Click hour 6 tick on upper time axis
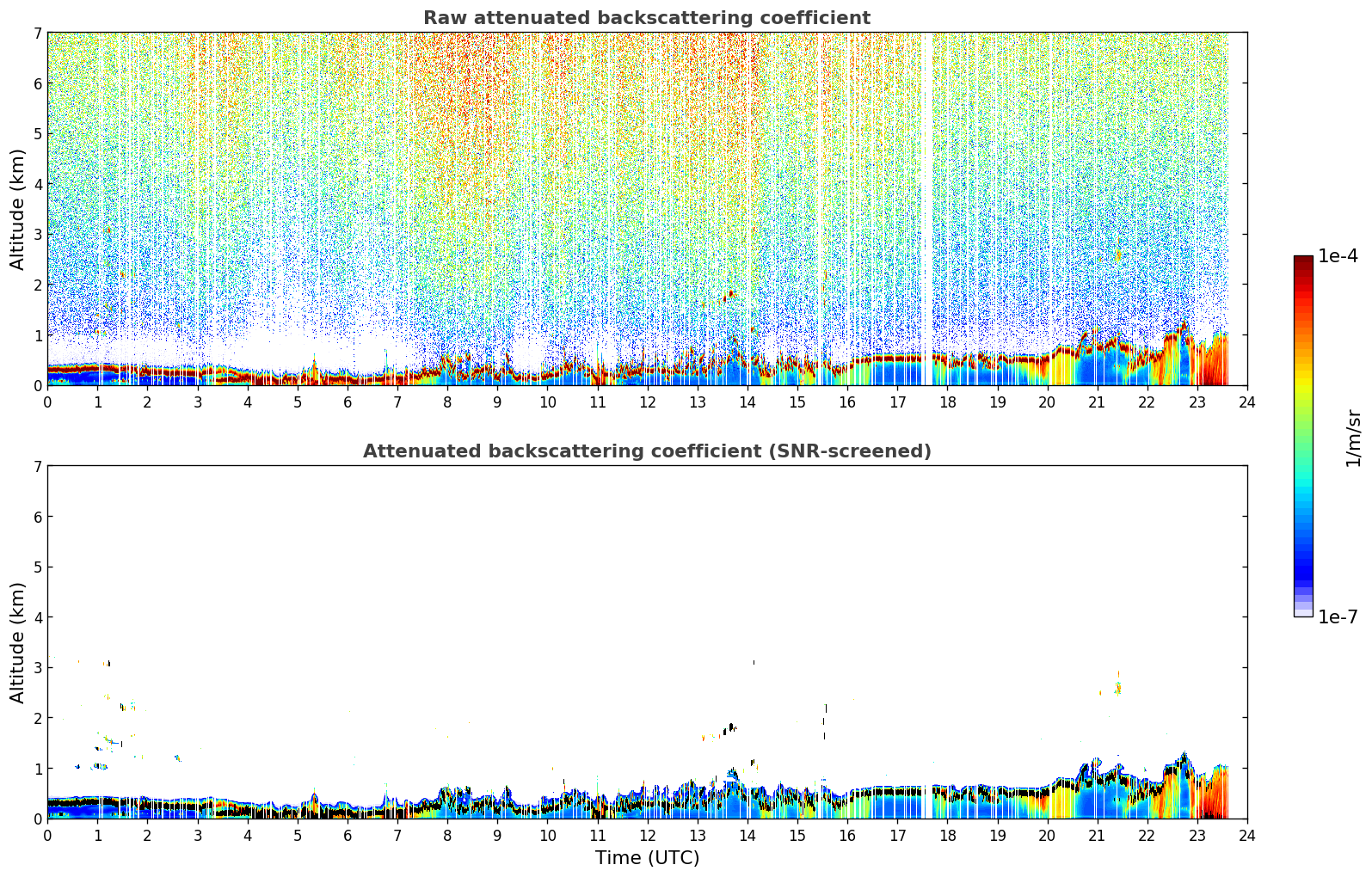The height and width of the screenshot is (877, 1372). [x=348, y=402]
